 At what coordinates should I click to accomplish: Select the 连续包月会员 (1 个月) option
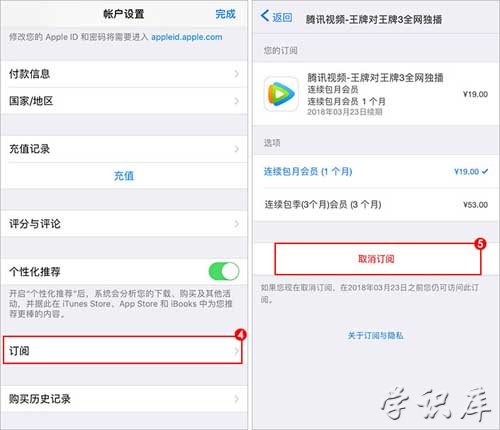pyautogui.click(x=376, y=172)
